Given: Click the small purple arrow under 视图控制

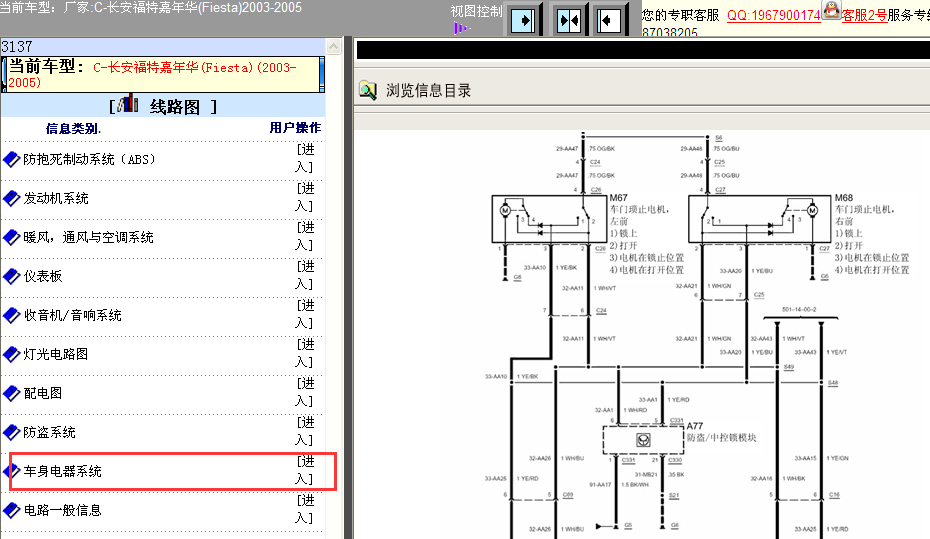Looking at the screenshot, I should [460, 28].
